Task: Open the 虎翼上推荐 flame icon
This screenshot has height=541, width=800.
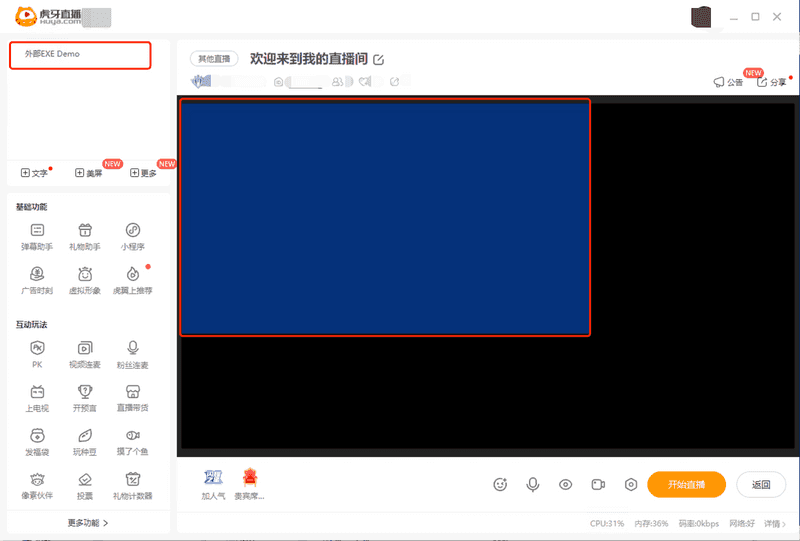Action: (133, 281)
